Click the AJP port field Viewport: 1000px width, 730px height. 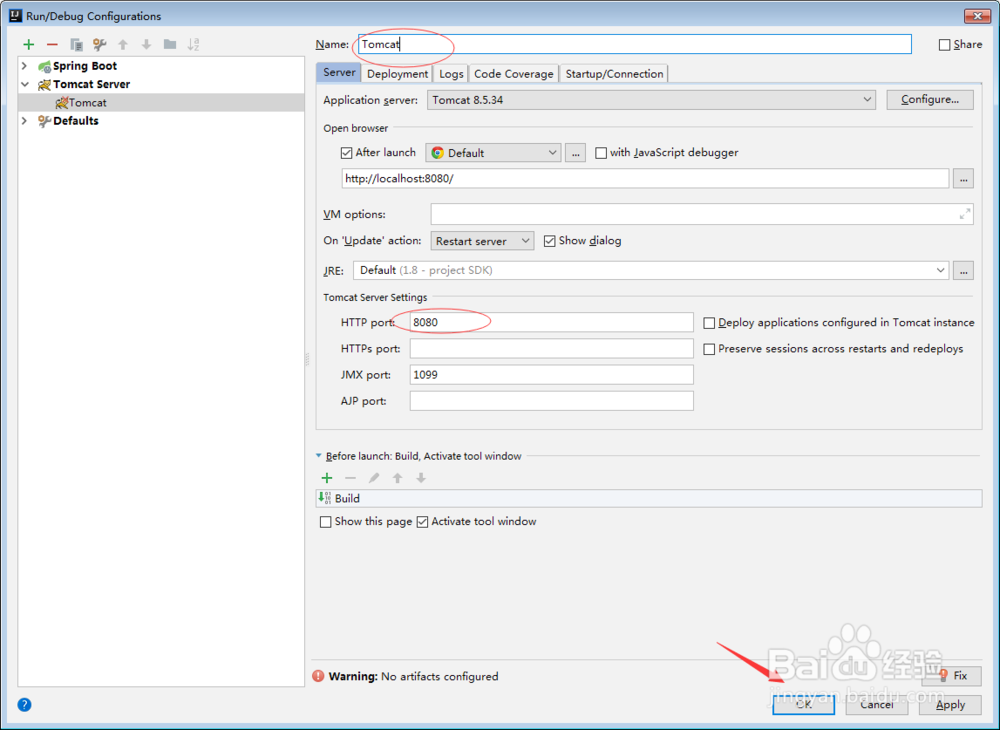pos(551,401)
